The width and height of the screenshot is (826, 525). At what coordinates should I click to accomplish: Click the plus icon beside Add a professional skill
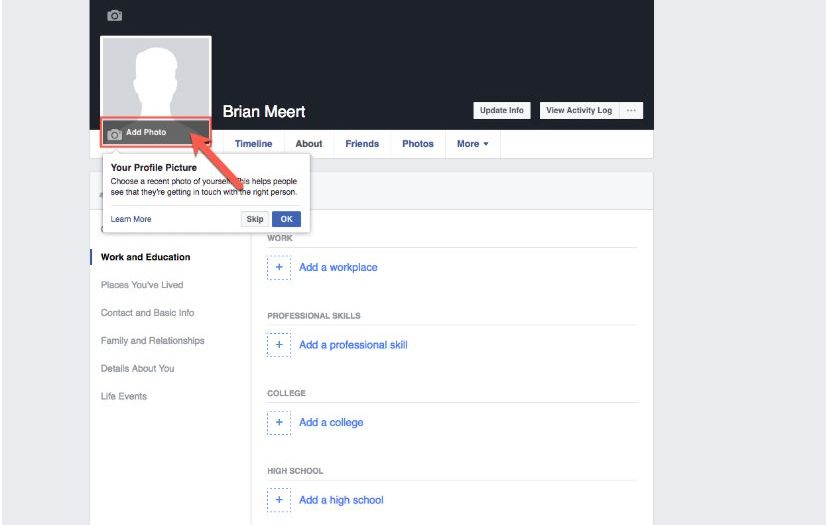(279, 345)
